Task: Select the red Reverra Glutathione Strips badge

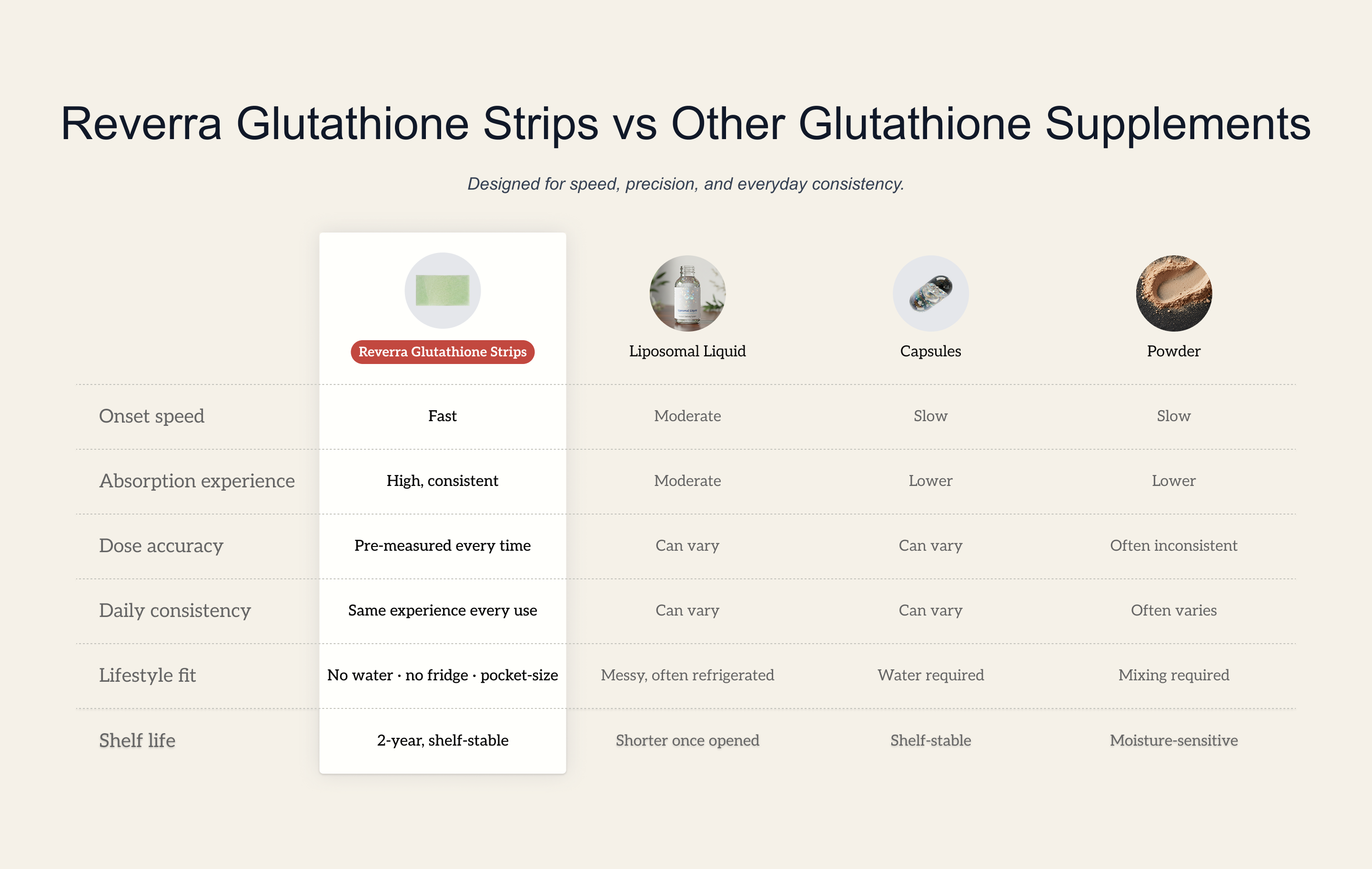Action: point(442,352)
